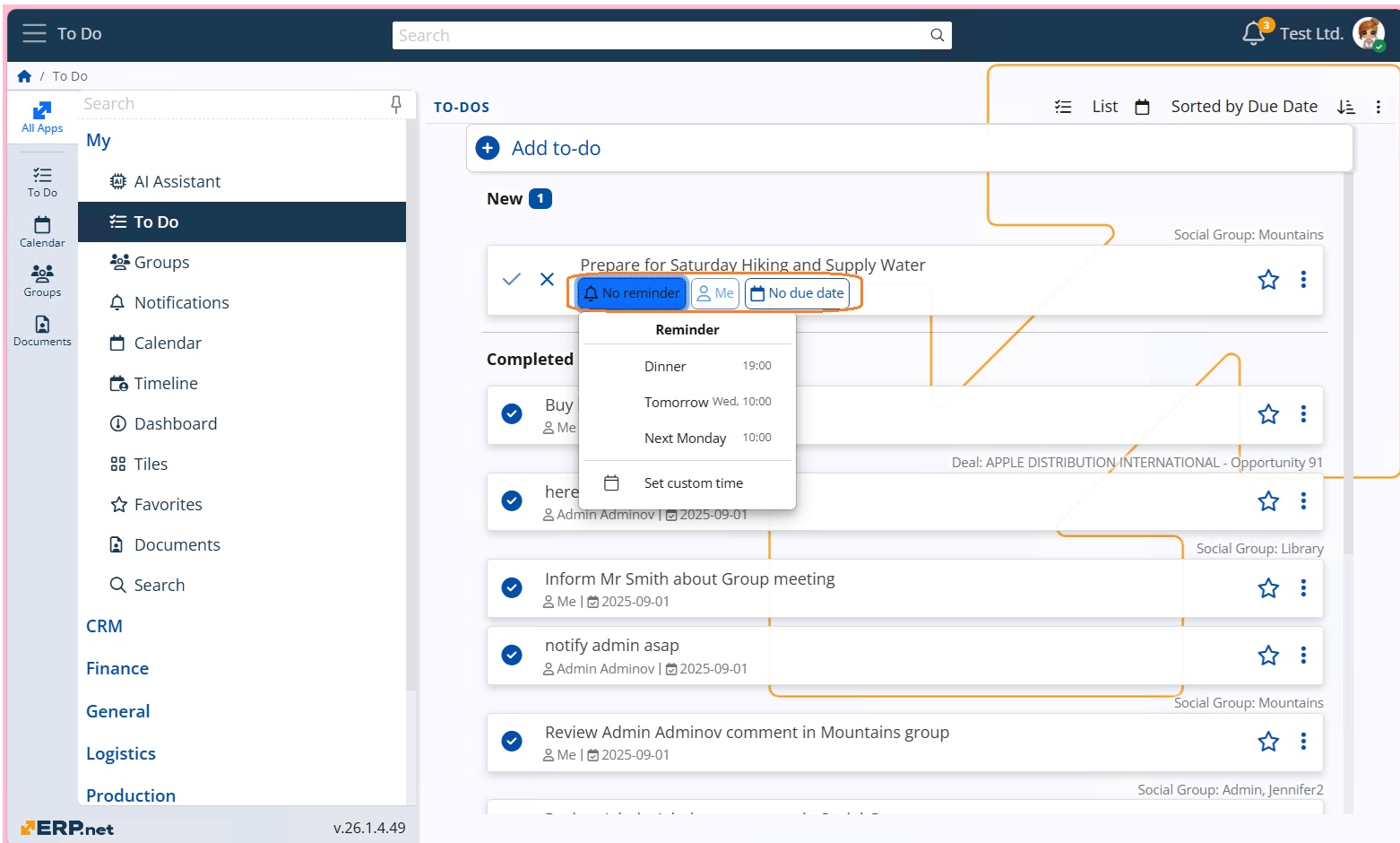
Task: Open more options for the 'here' to-do
Action: click(x=1303, y=500)
